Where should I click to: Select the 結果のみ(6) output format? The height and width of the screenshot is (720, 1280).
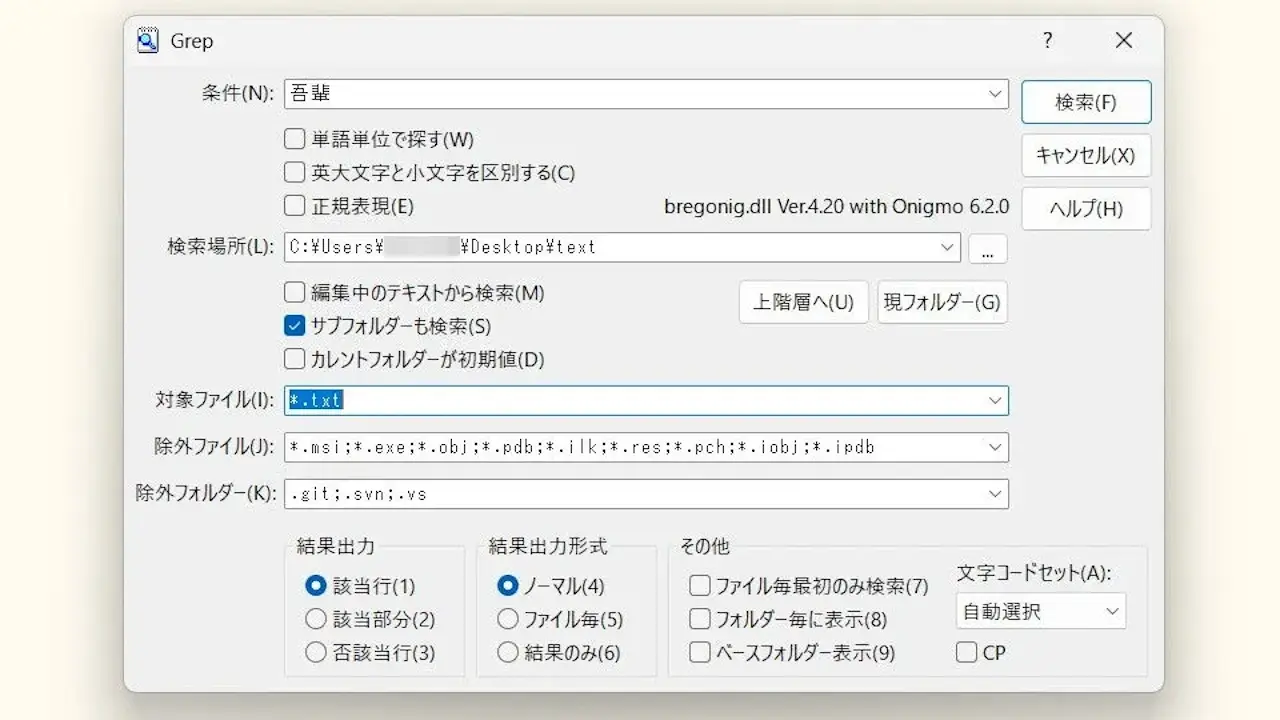coord(507,652)
